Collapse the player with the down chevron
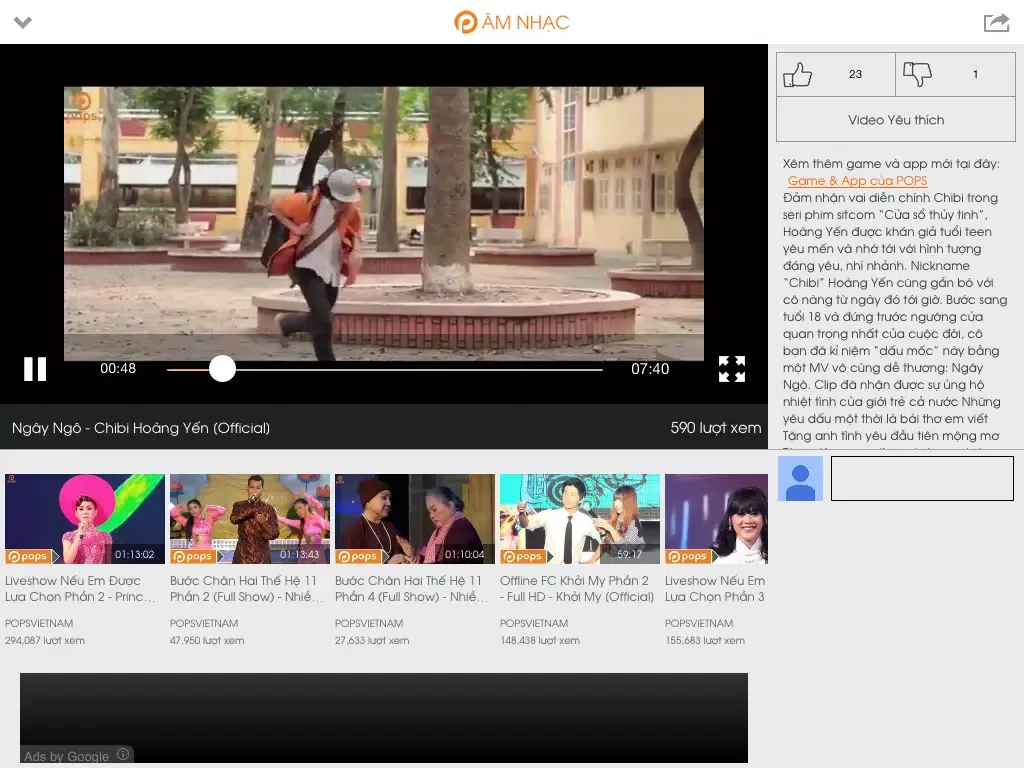Image resolution: width=1024 pixels, height=768 pixels. click(x=23, y=23)
